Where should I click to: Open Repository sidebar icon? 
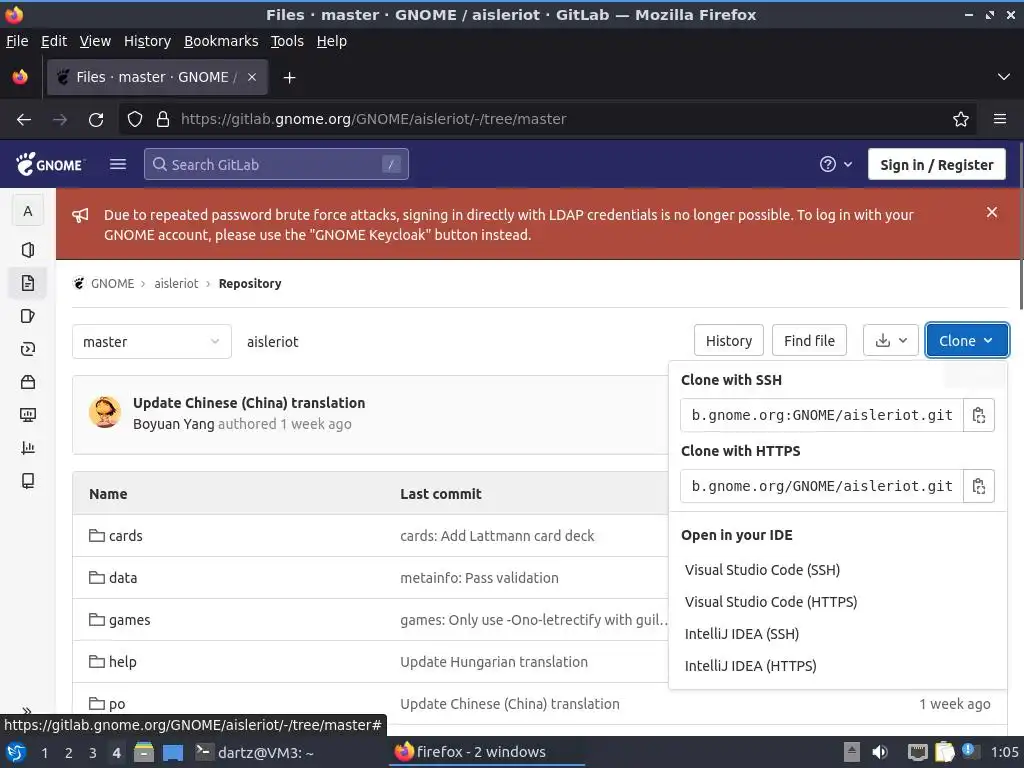(27, 283)
